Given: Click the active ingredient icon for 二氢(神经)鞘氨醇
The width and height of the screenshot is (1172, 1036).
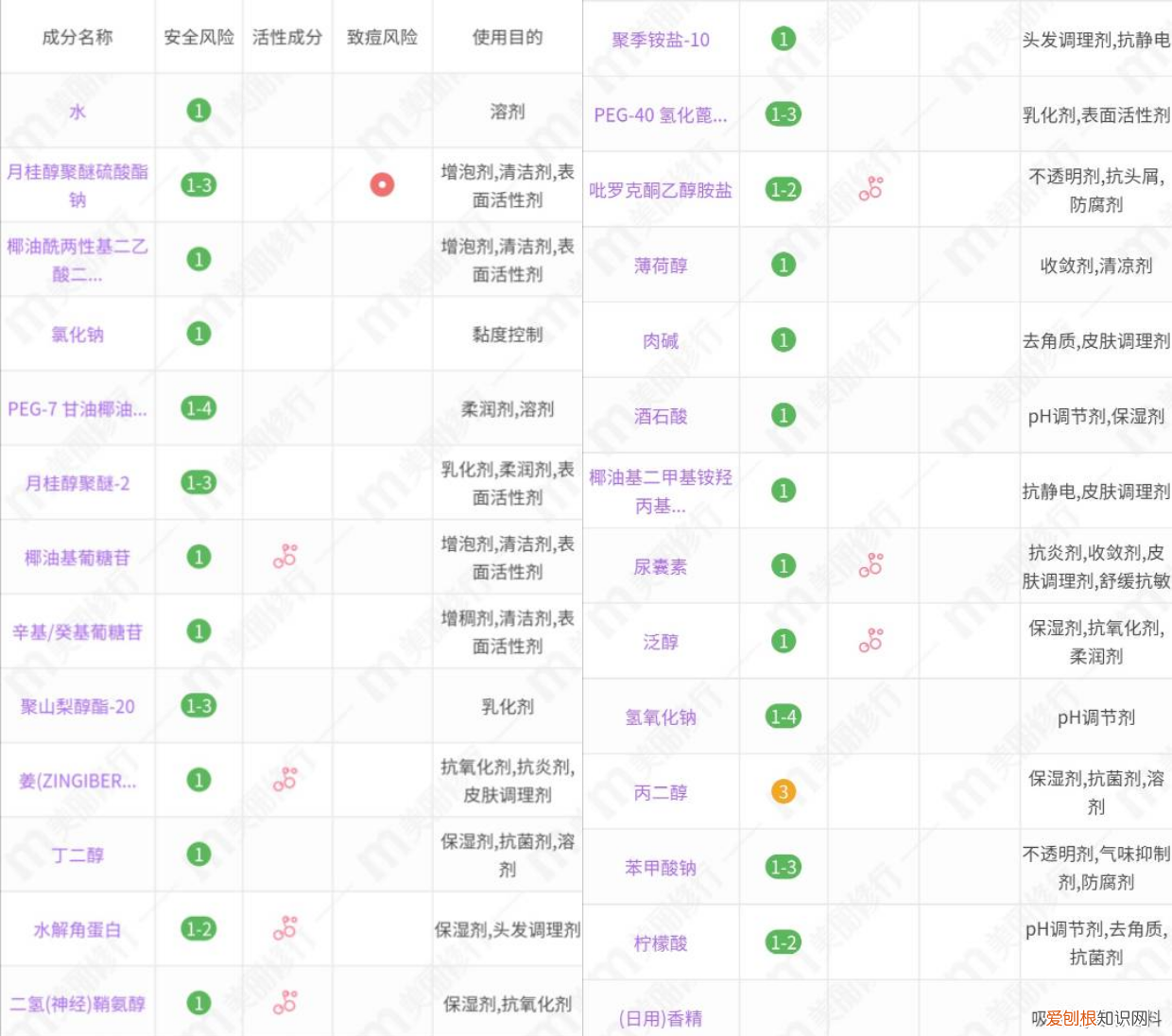Looking at the screenshot, I should point(286,1003).
